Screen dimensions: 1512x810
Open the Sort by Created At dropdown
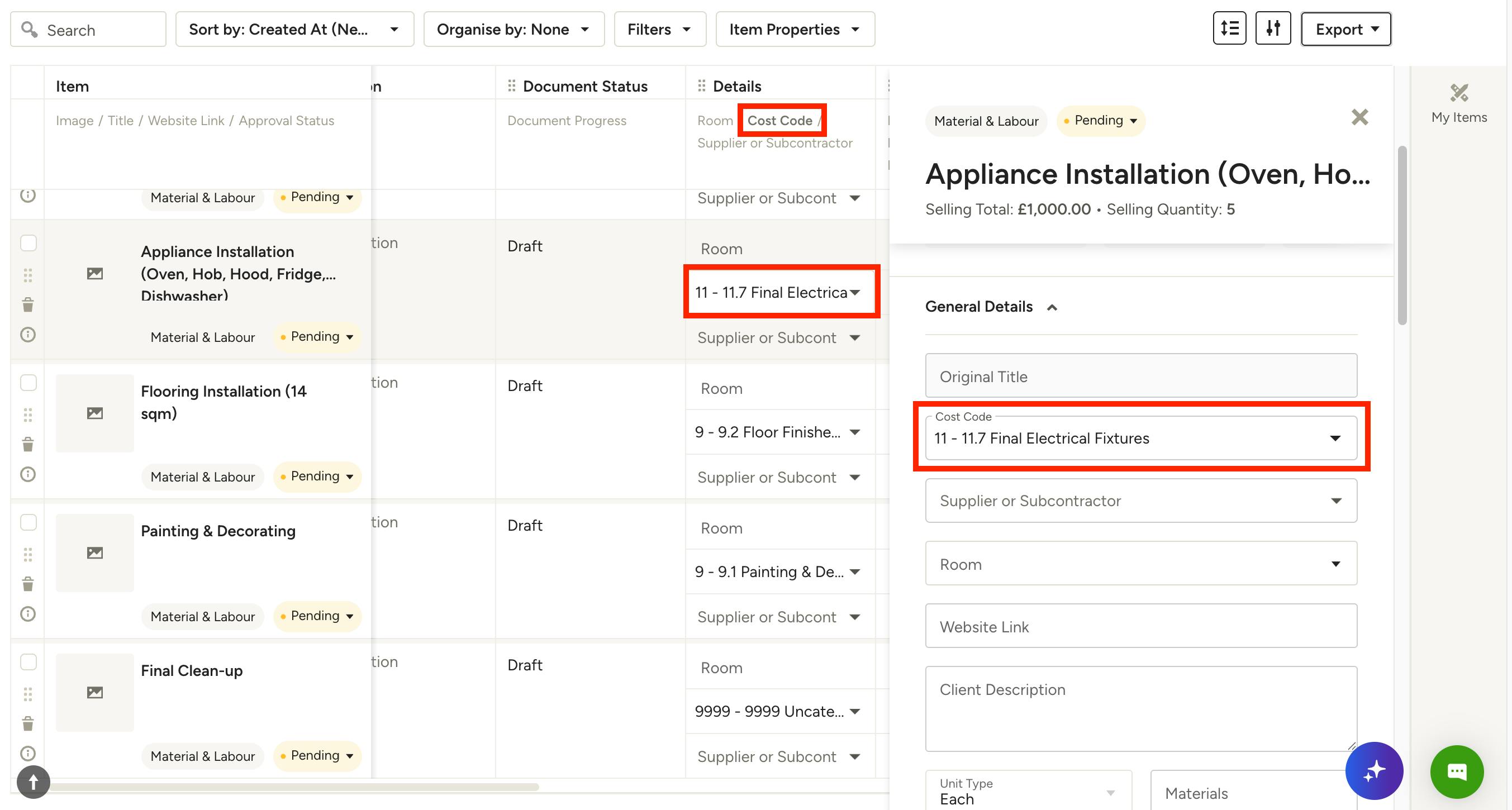294,30
